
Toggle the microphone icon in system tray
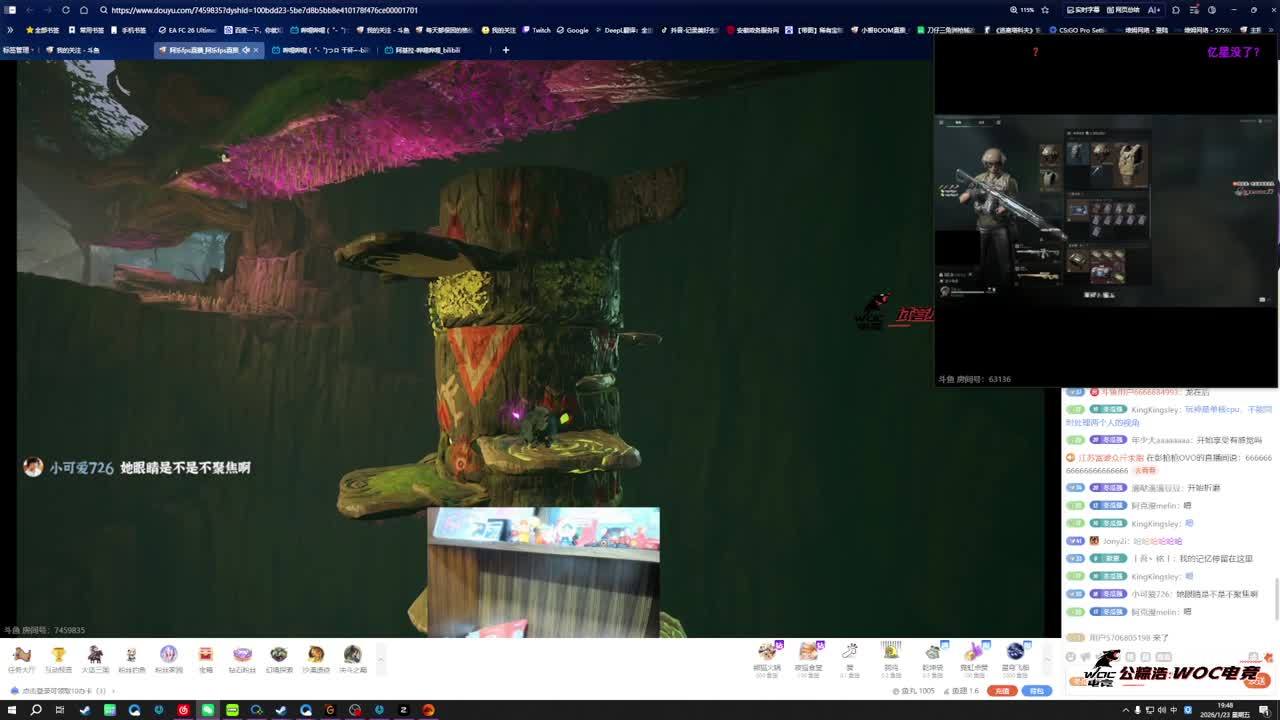[x=1137, y=710]
